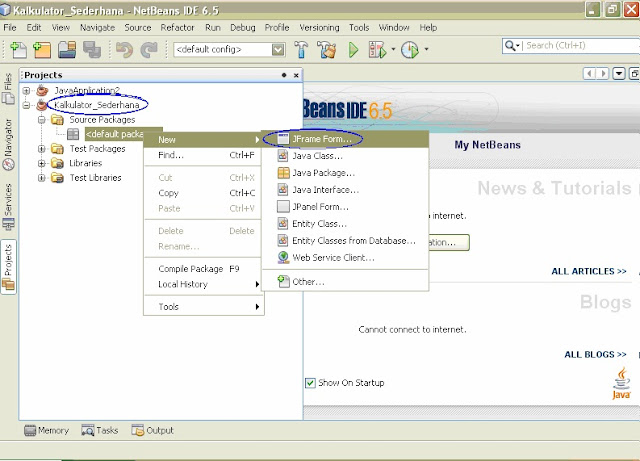Viewport: 640px width, 461px height.
Task: Click the Undo arrow icon
Action: click(124, 50)
